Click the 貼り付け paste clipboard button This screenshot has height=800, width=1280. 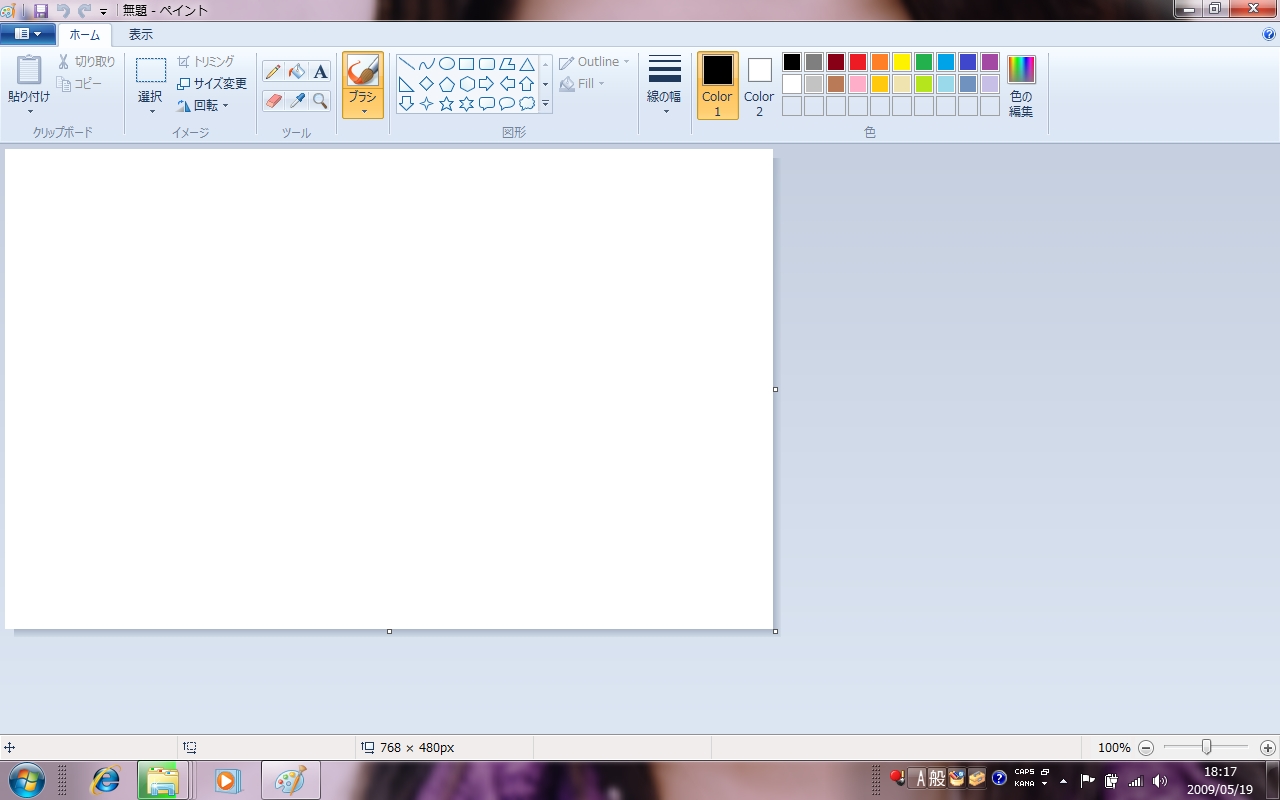point(29,78)
